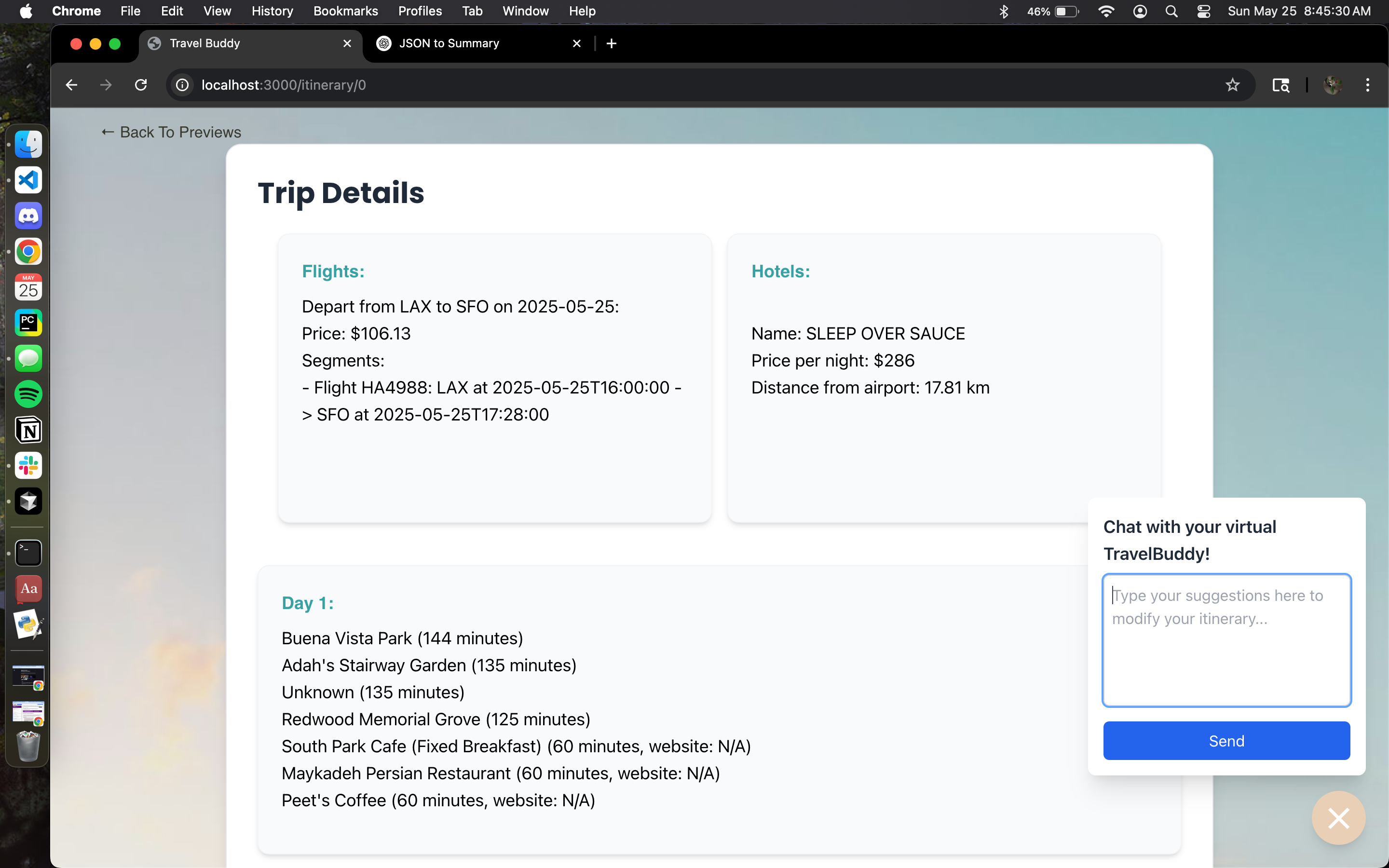
Task: Open the Bookmarks menu
Action: tap(345, 11)
